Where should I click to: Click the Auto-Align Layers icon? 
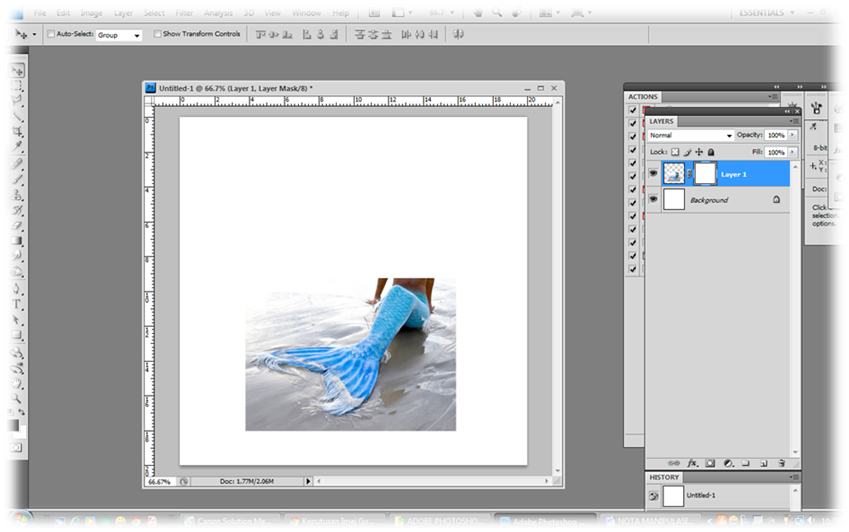(458, 34)
